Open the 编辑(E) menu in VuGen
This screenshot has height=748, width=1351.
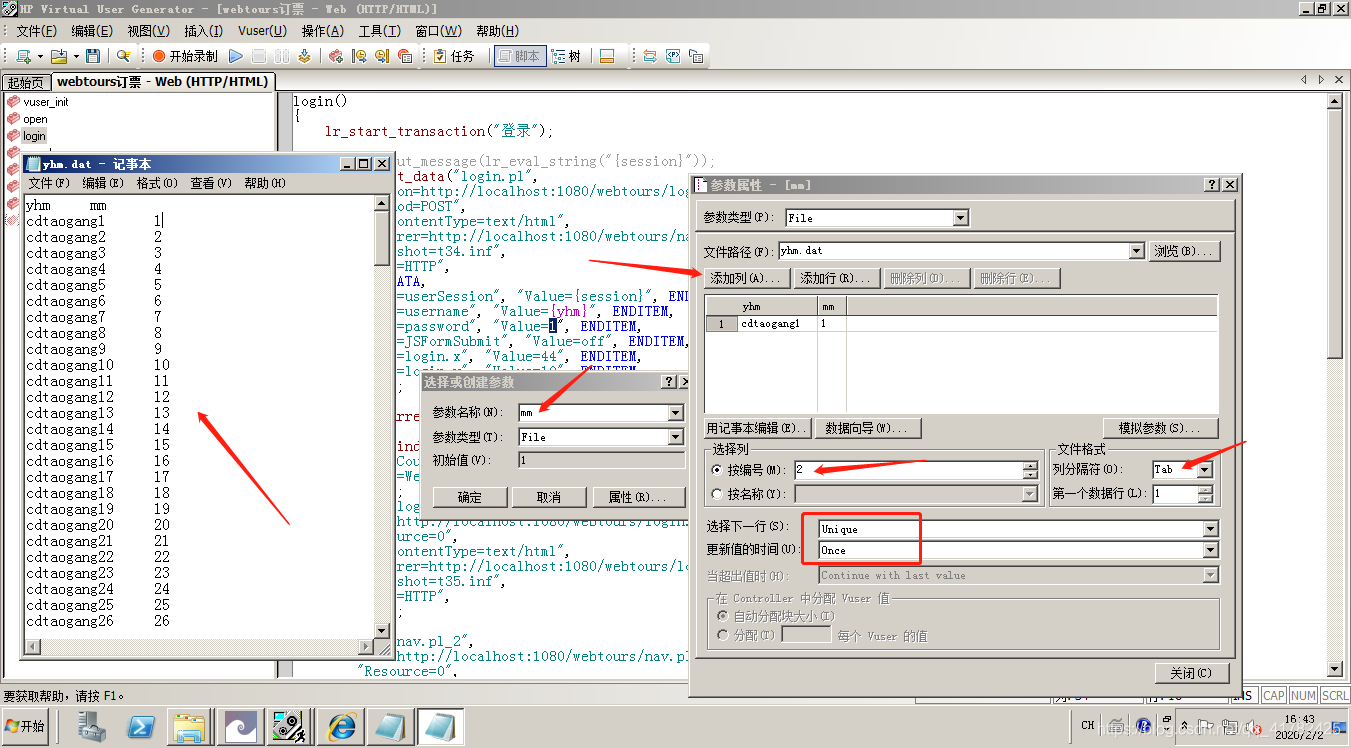click(92, 31)
